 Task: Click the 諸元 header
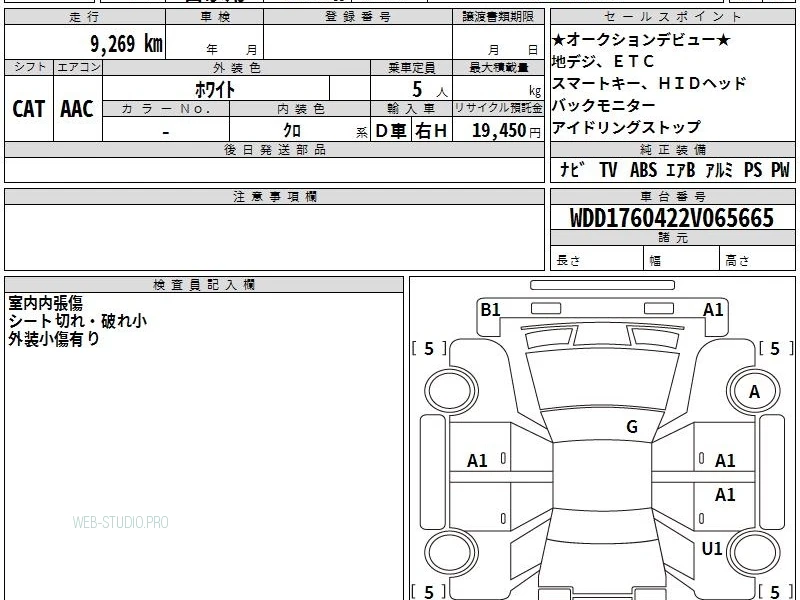(672, 238)
